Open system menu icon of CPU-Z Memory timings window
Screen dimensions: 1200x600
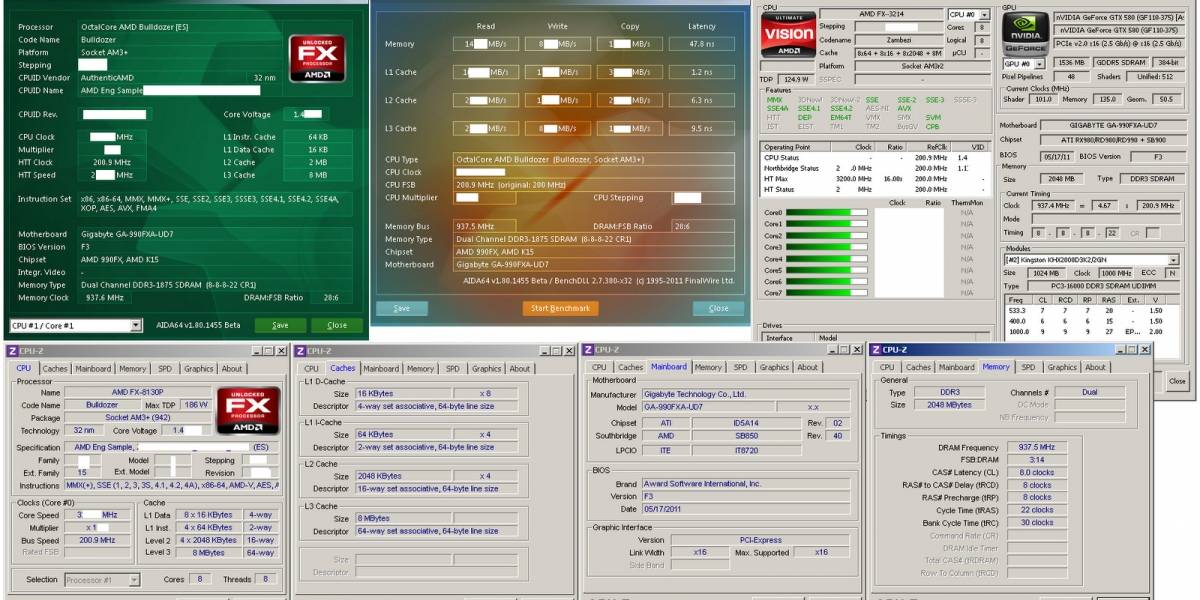coord(877,351)
